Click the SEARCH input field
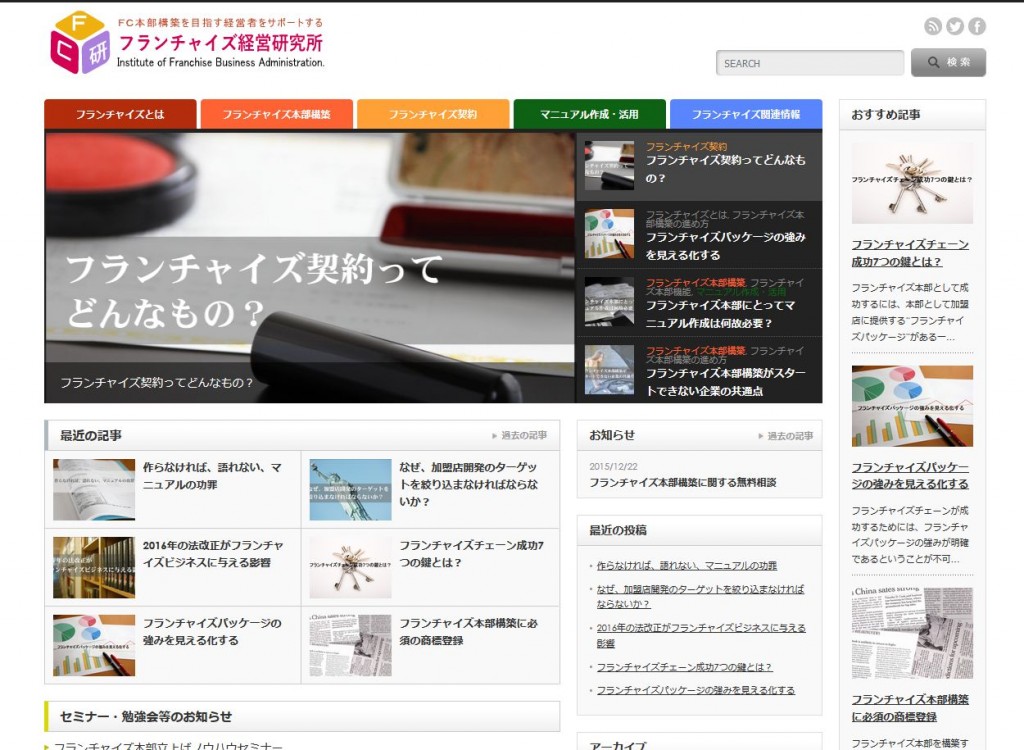 click(810, 62)
